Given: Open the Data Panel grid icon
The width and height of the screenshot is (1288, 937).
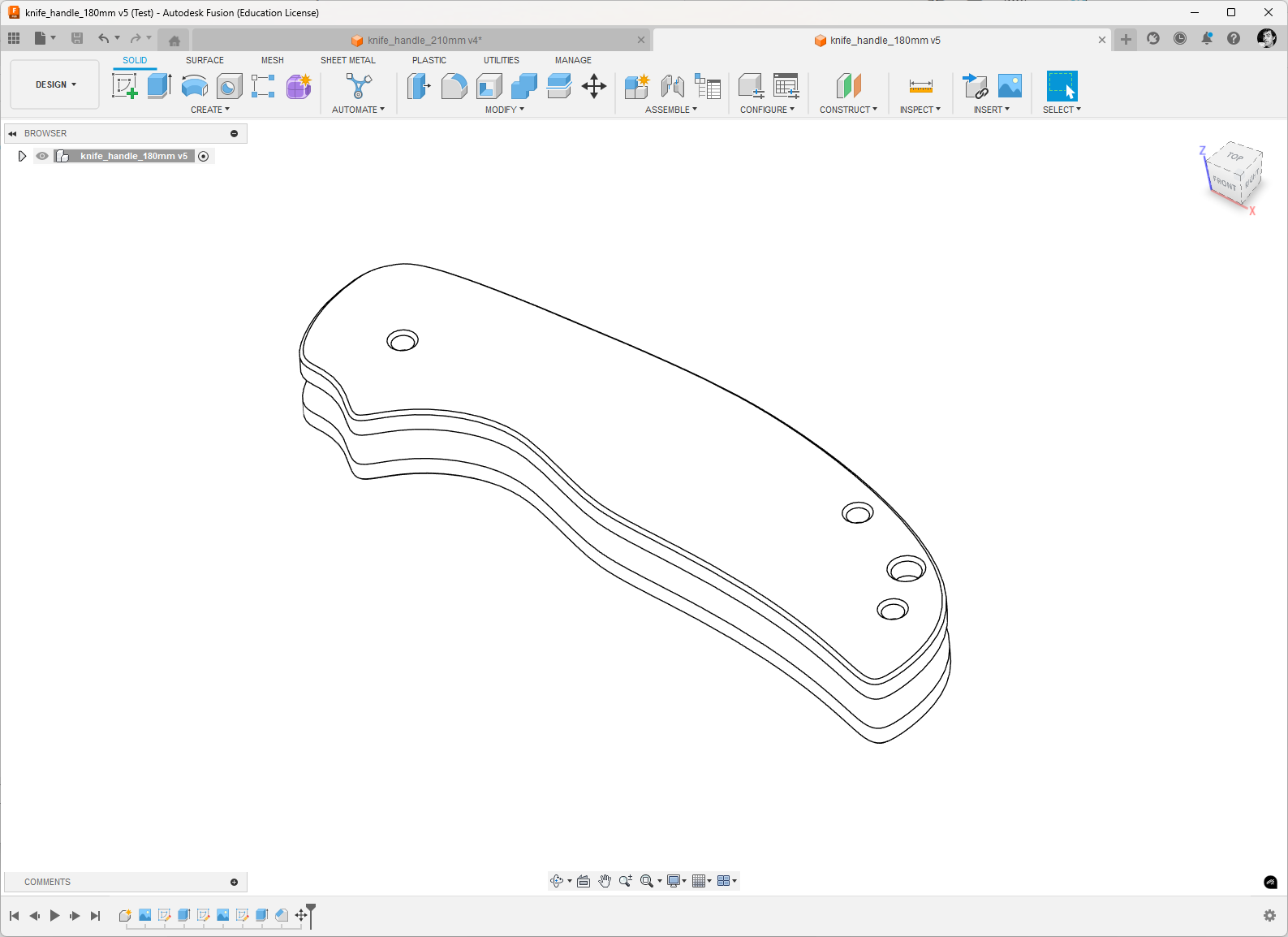Looking at the screenshot, I should pos(14,38).
